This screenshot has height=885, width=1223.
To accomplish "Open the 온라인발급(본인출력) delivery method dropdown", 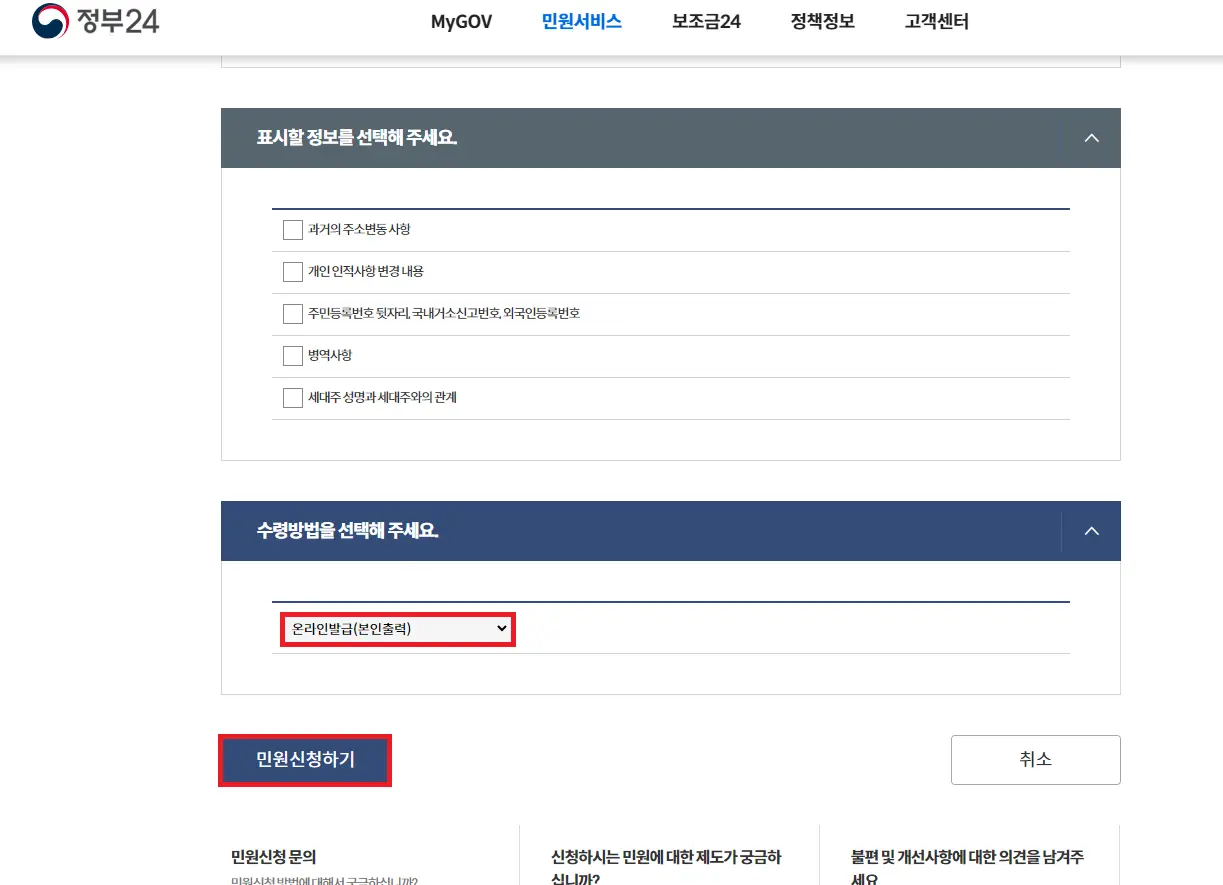I will click(x=397, y=629).
